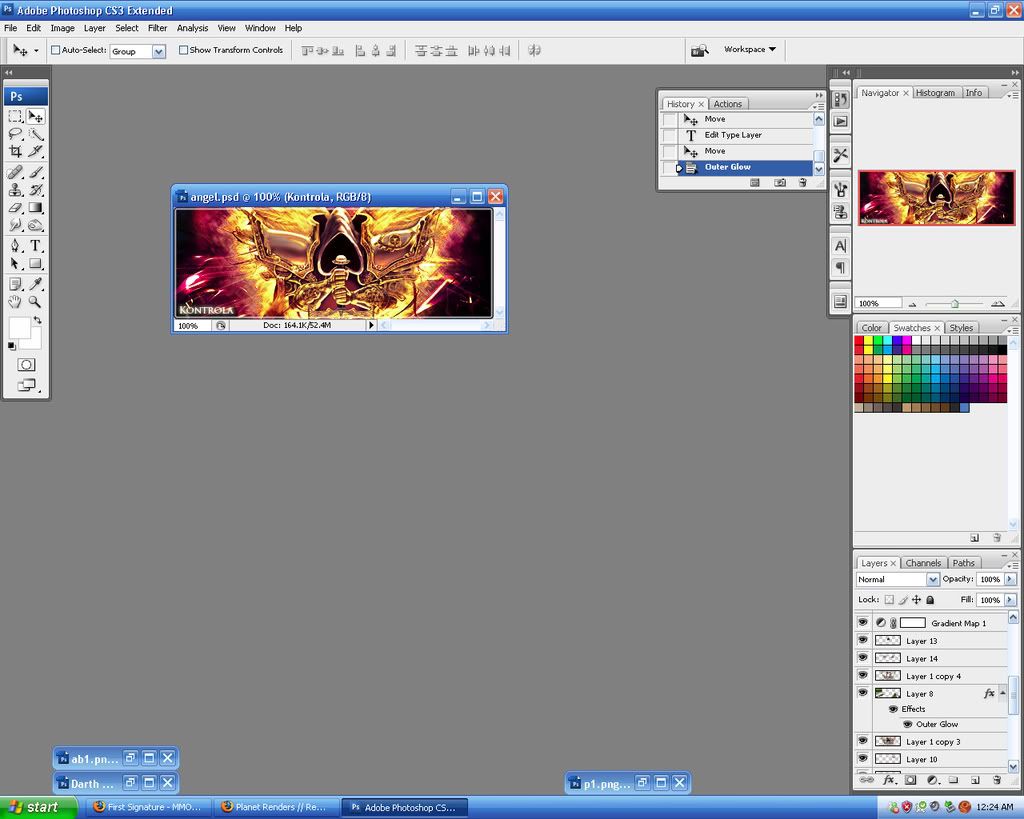
Task: Enable Show Transform Controls checkbox
Action: tap(184, 50)
